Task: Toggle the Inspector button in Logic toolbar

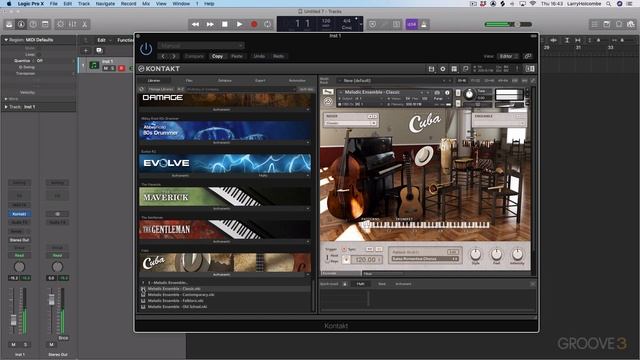Action: click(x=21, y=24)
